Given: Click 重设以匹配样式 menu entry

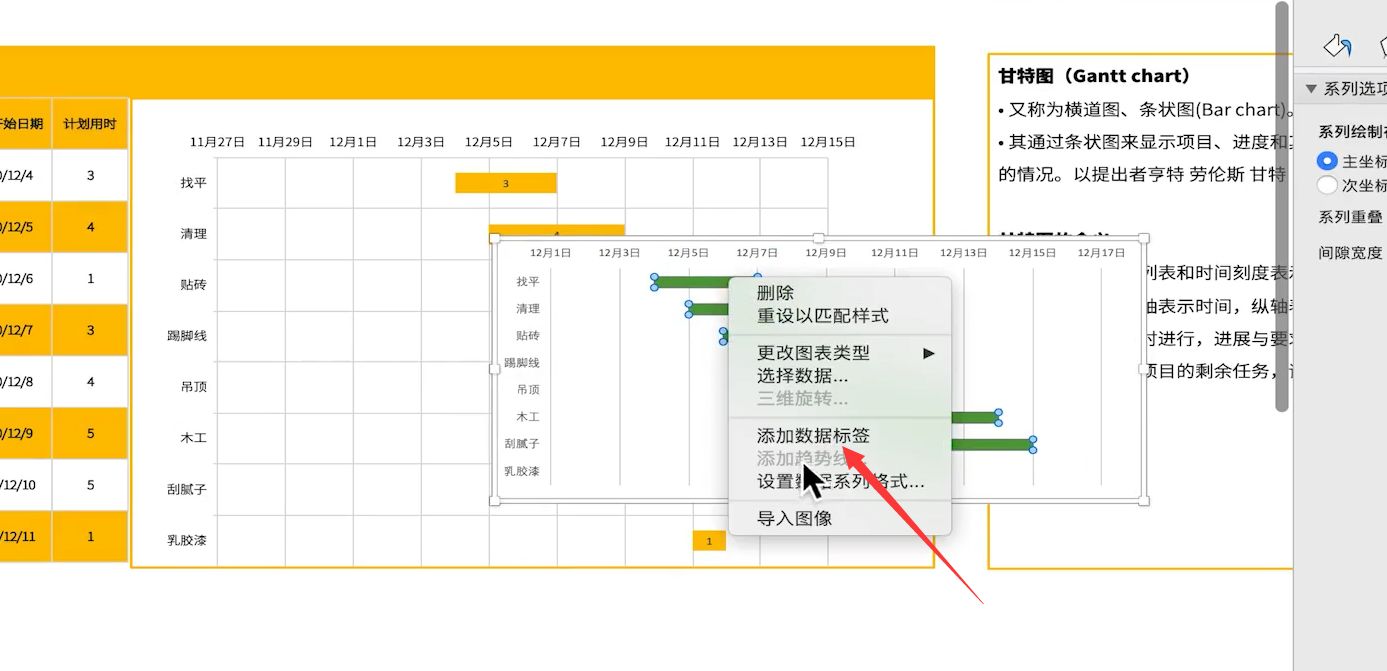Looking at the screenshot, I should click(822, 316).
